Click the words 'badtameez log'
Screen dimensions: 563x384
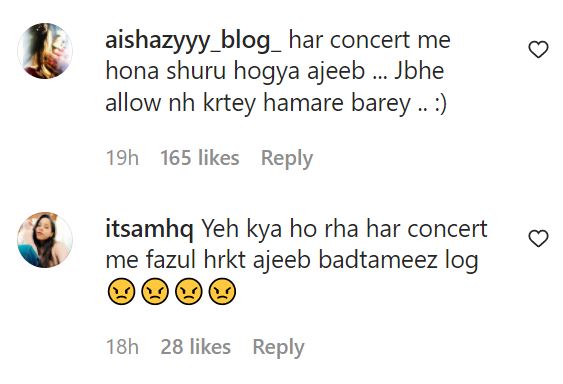click(x=399, y=261)
